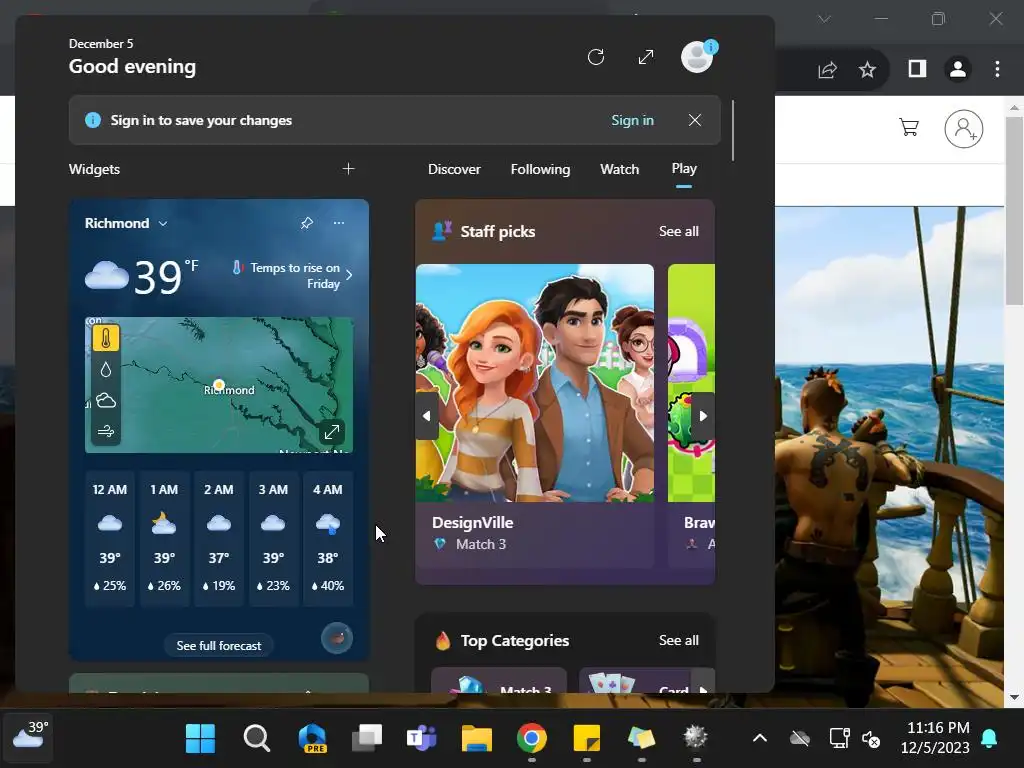Open weather widget more options menu

(x=338, y=223)
